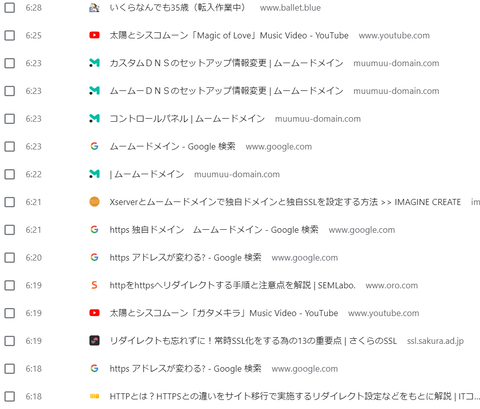Check the box for the 6:28 ballet.blue entry
Image resolution: width=480 pixels, height=409 pixels.
[10, 7]
